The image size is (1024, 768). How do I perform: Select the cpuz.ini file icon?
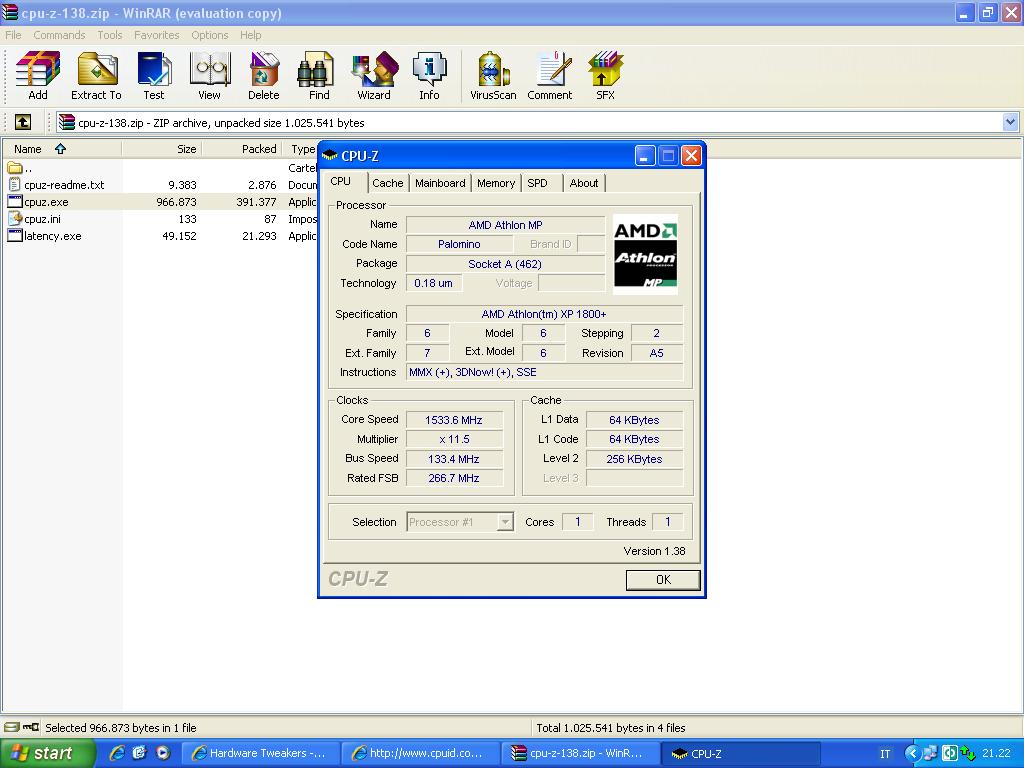point(15,219)
